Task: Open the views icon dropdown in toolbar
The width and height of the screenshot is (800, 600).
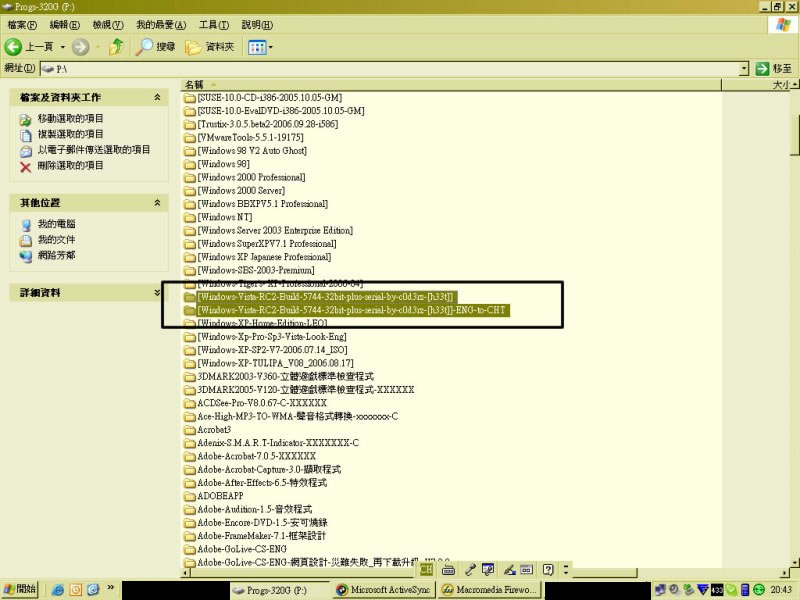Action: tap(260, 47)
